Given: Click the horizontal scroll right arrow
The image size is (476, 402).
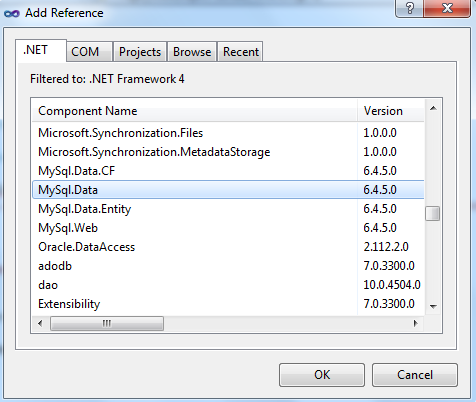Looking at the screenshot, I should [415, 323].
